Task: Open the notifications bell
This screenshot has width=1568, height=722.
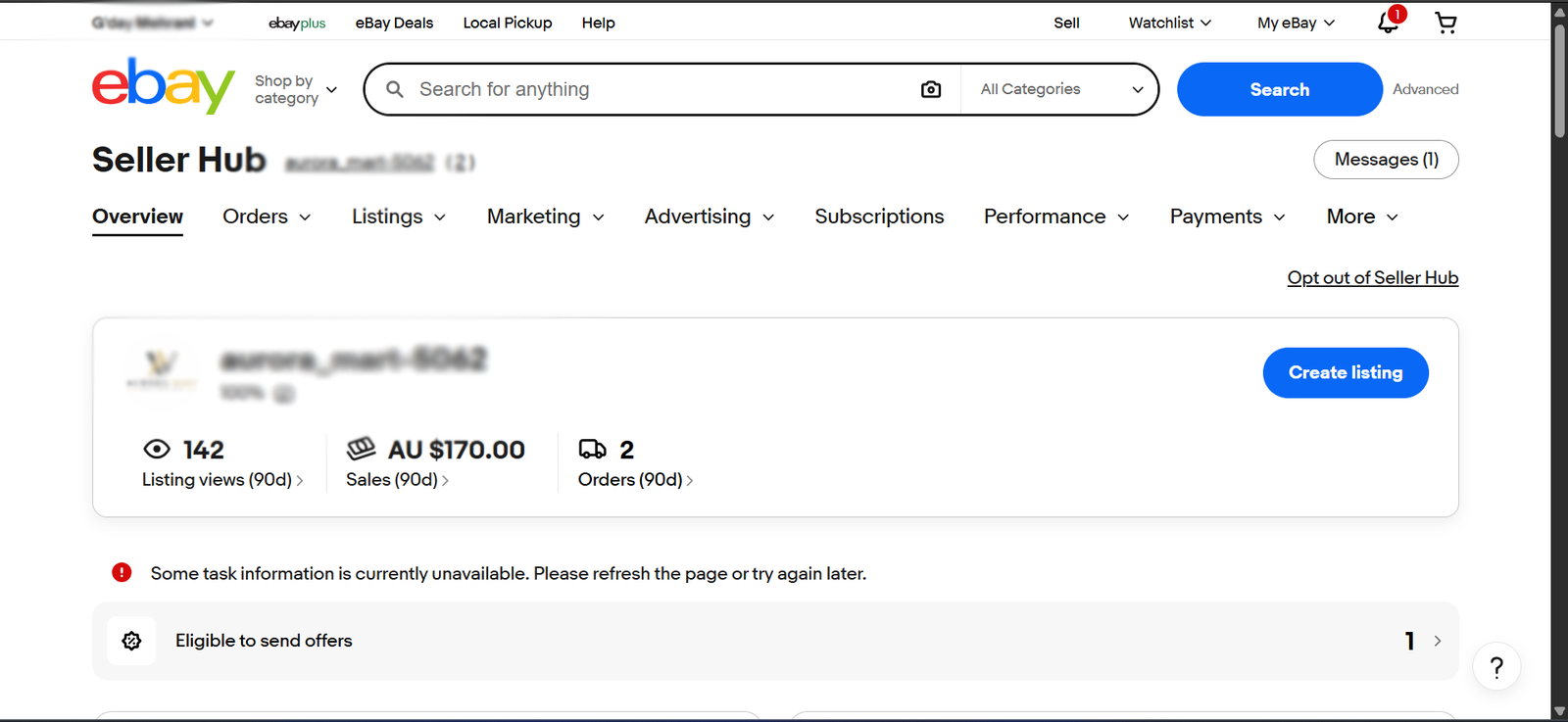Action: click(1389, 23)
